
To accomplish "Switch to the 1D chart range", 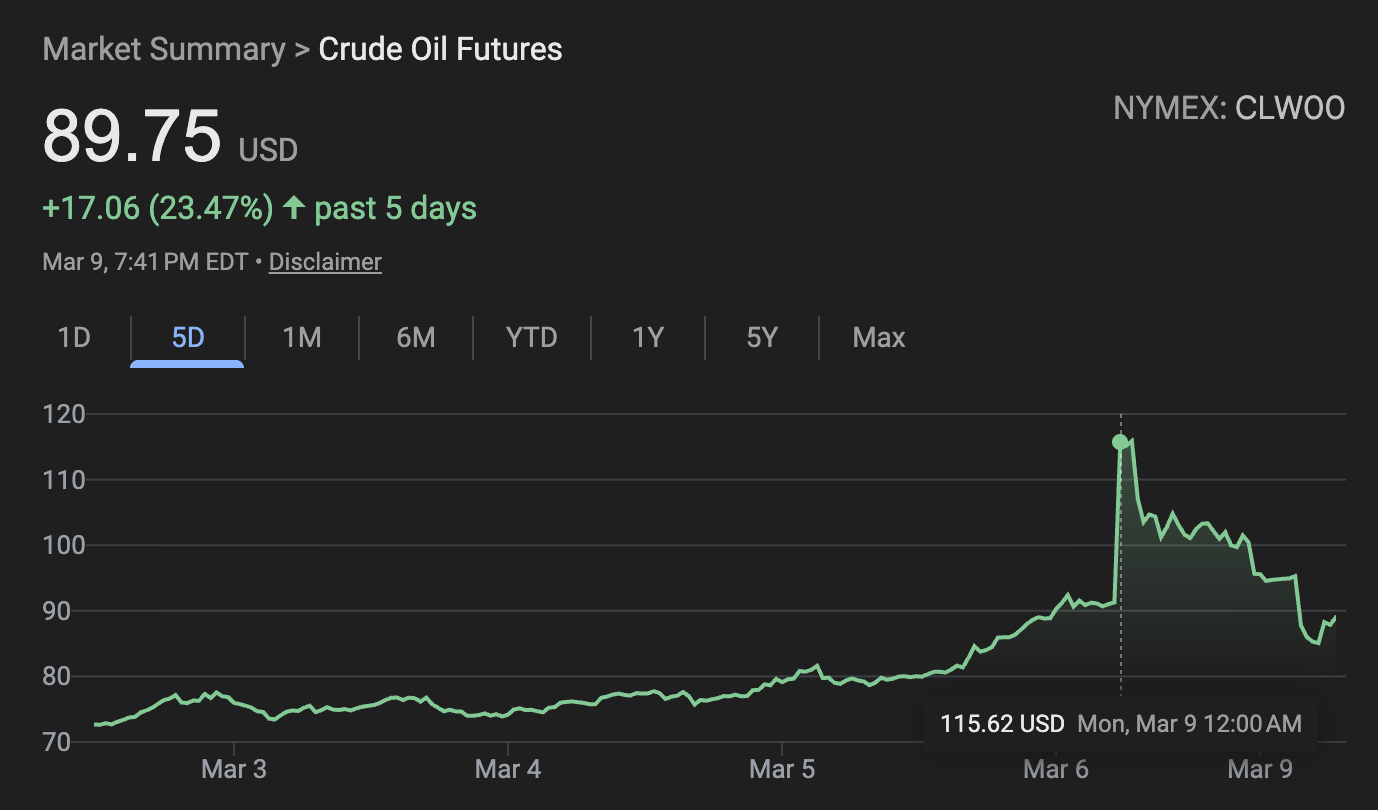I will pos(74,338).
